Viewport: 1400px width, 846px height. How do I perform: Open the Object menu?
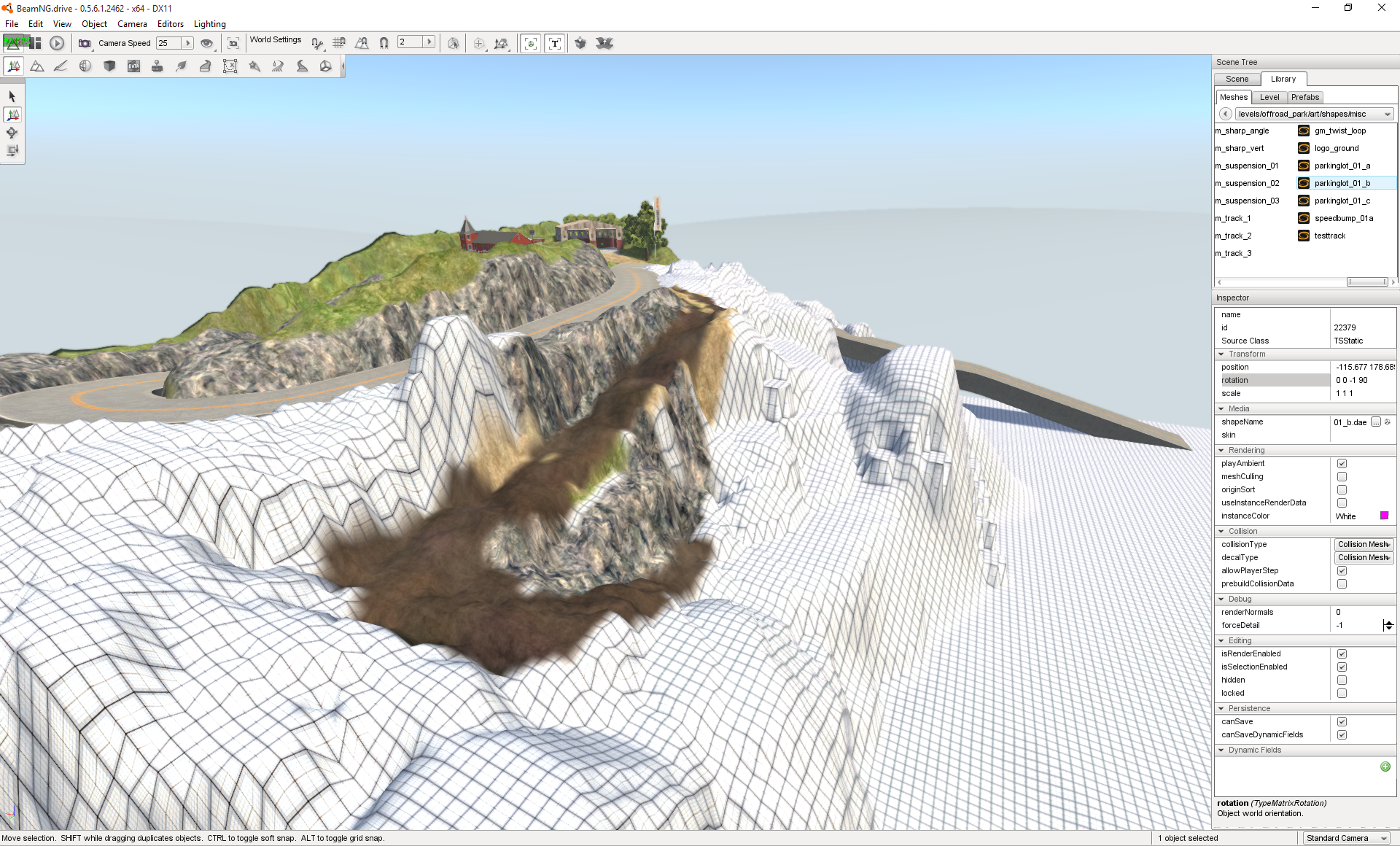94,24
